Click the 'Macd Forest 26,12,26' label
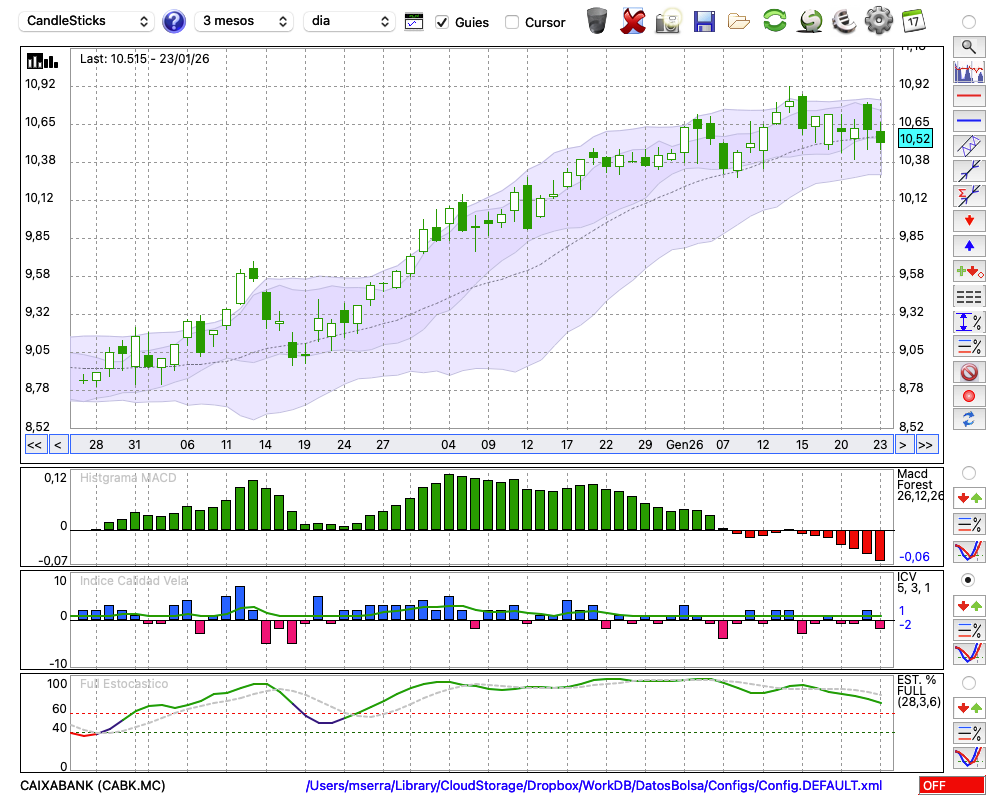This screenshot has width=1000, height=800. click(x=920, y=485)
